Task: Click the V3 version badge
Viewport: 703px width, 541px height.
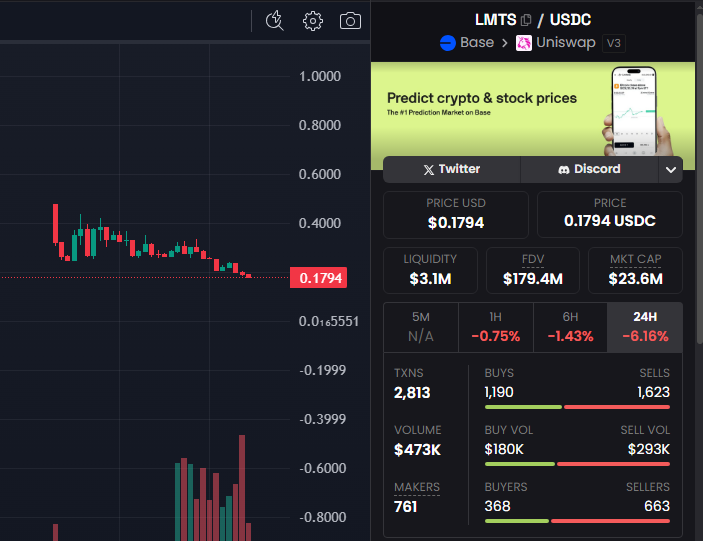Action: pyautogui.click(x=614, y=43)
